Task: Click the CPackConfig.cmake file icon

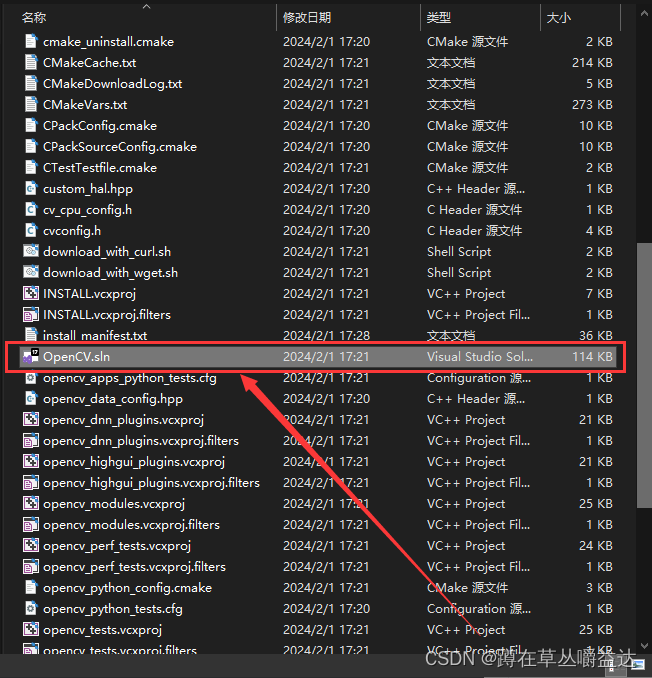Action: 31,125
